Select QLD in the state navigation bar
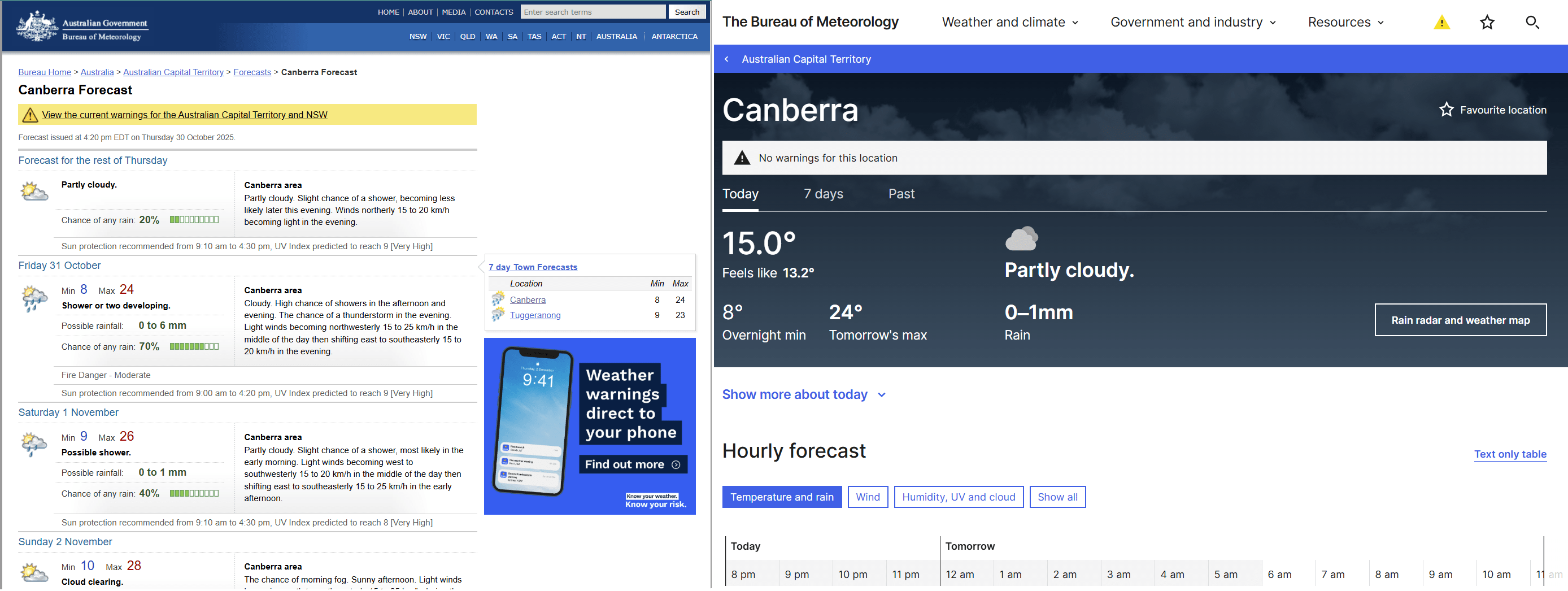Screen dimensions: 1568x591 coord(468,37)
